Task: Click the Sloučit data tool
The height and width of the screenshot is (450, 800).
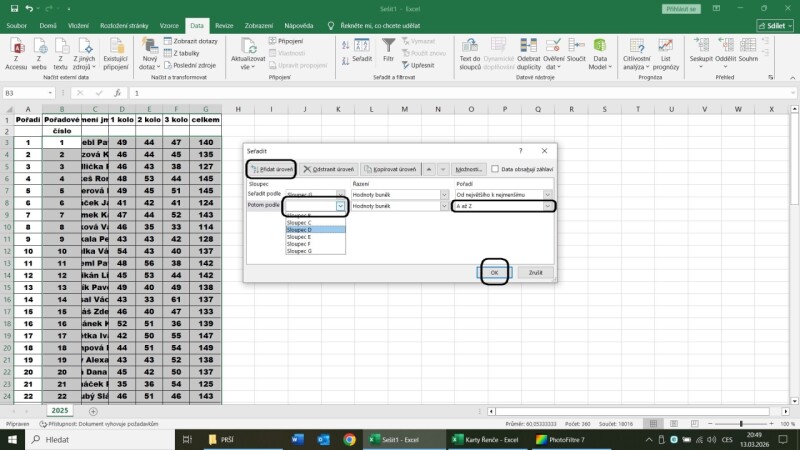Action: point(576,51)
